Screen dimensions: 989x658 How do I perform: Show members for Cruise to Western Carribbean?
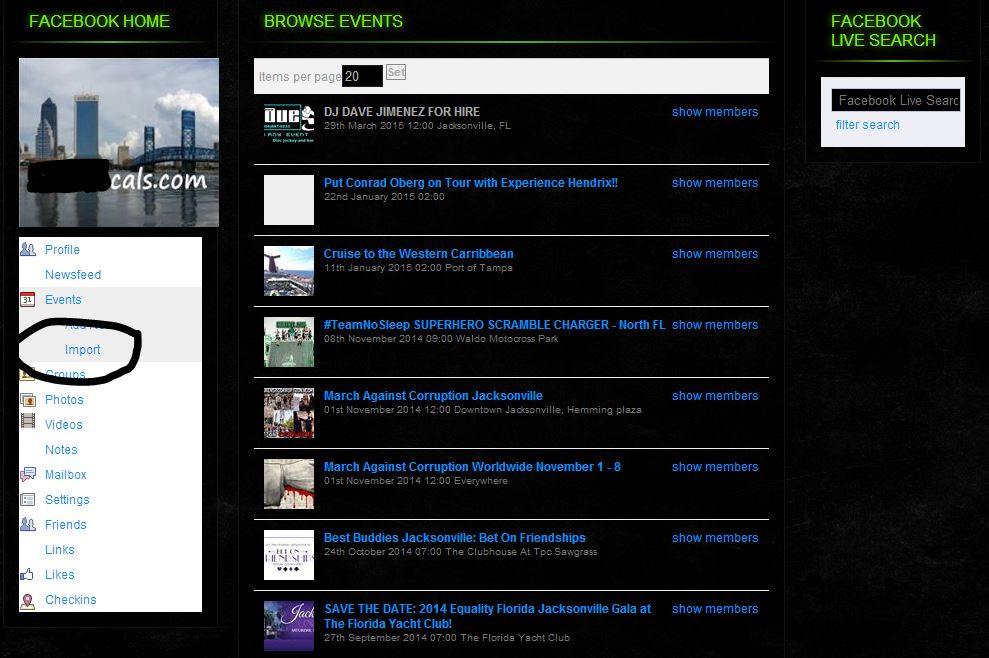[x=714, y=254]
